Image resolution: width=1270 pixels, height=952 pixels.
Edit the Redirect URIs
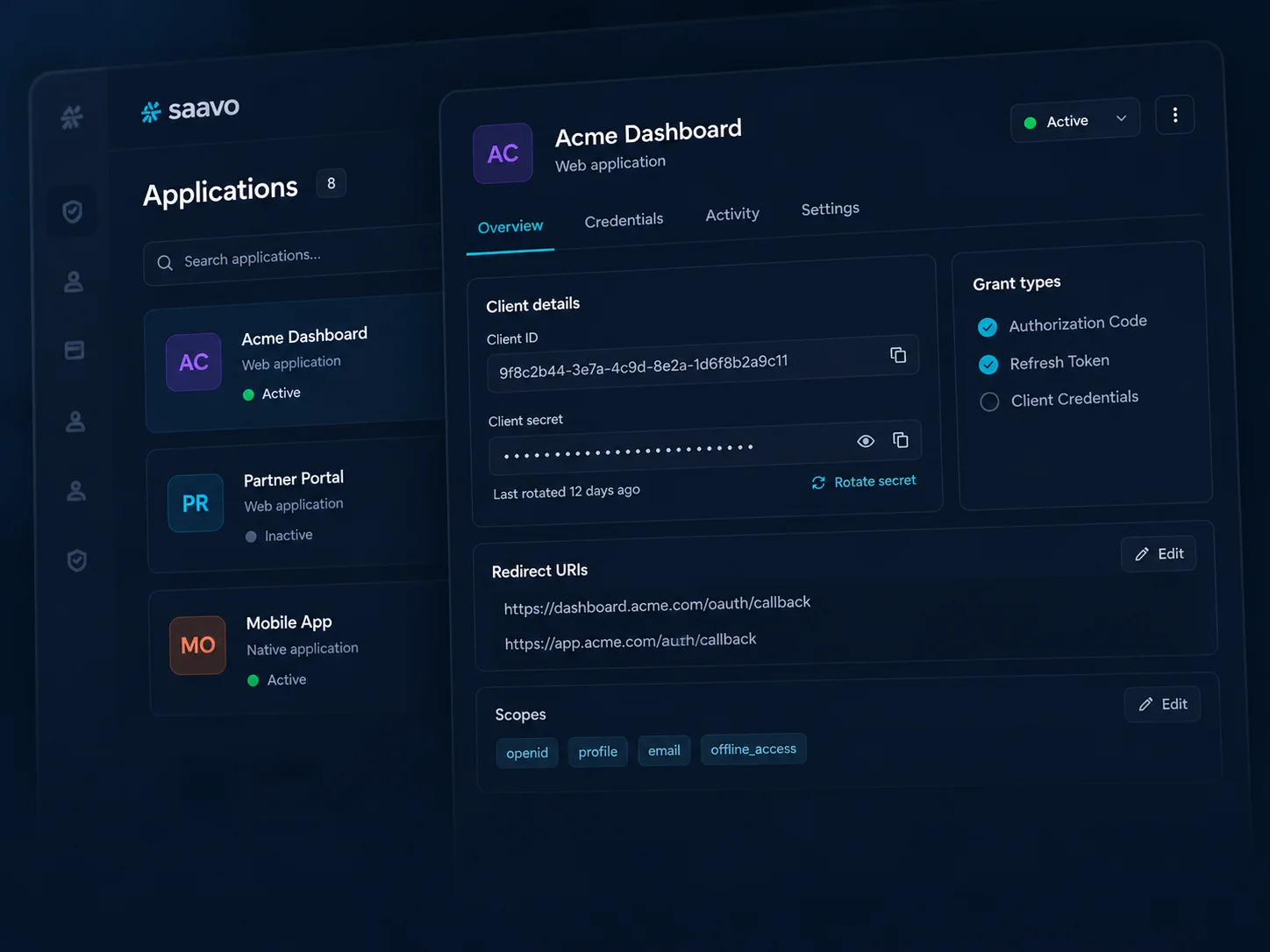[1159, 554]
